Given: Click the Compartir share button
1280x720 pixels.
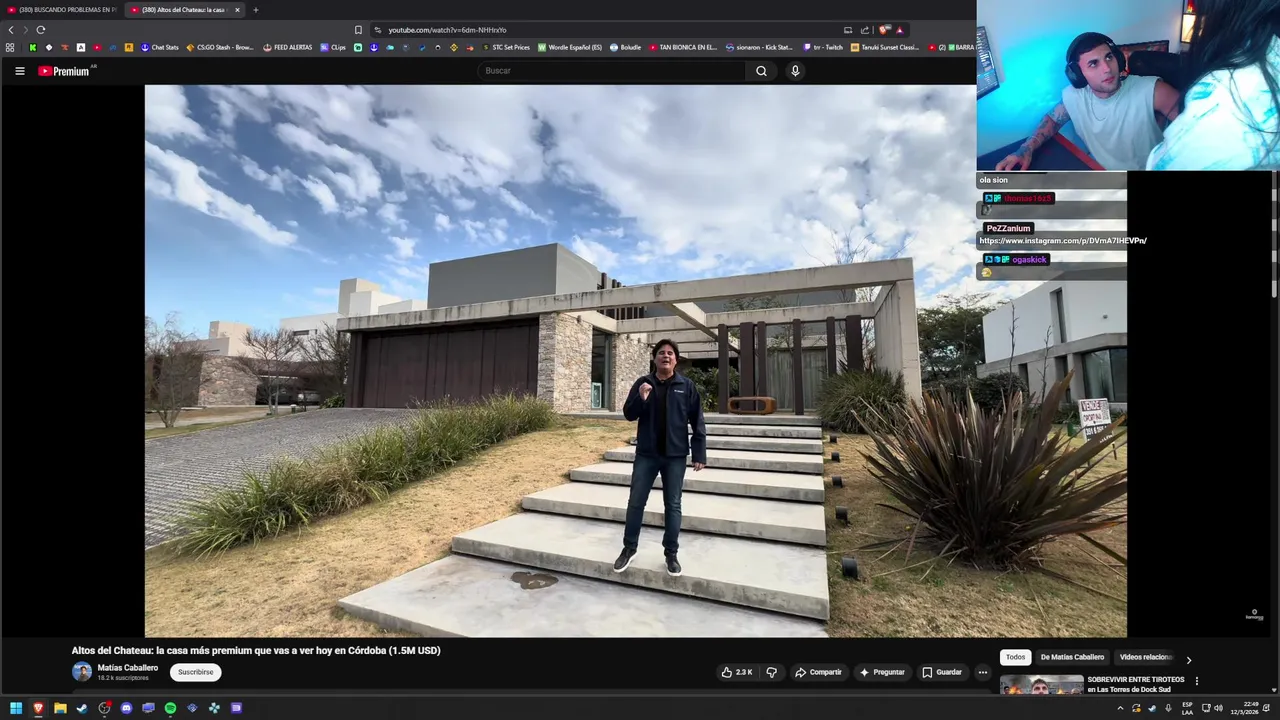Looking at the screenshot, I should pyautogui.click(x=818, y=672).
